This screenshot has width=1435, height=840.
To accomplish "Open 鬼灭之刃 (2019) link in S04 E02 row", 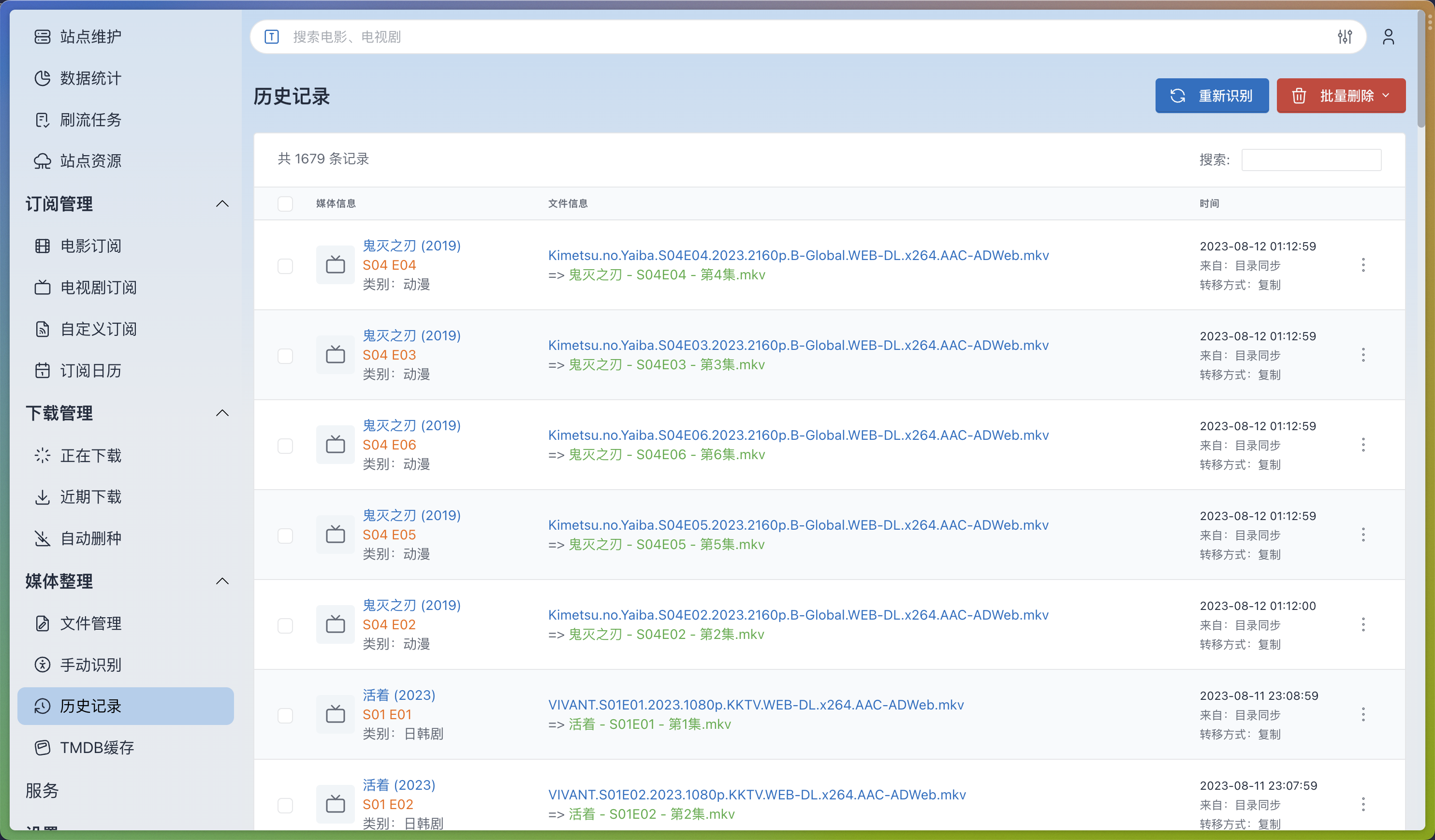I will [x=412, y=606].
